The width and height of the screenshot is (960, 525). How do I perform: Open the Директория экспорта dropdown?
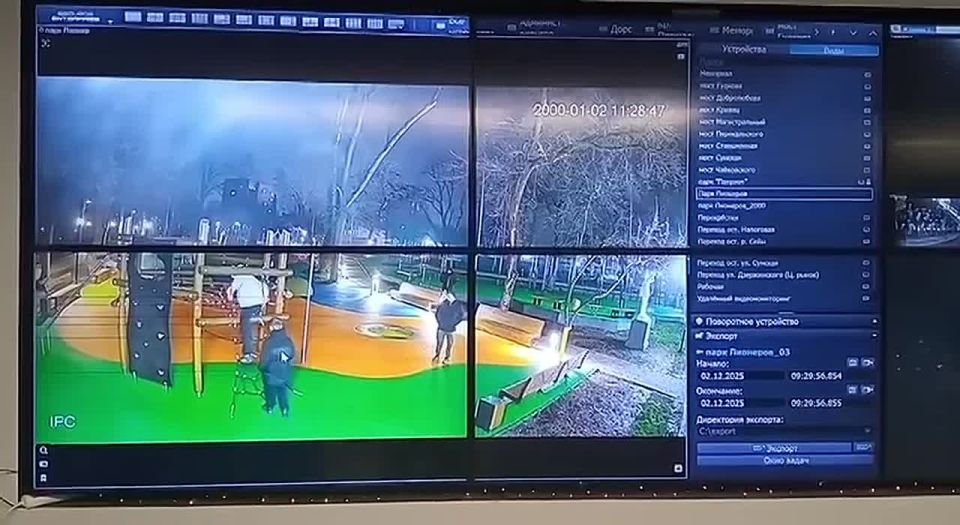868,432
